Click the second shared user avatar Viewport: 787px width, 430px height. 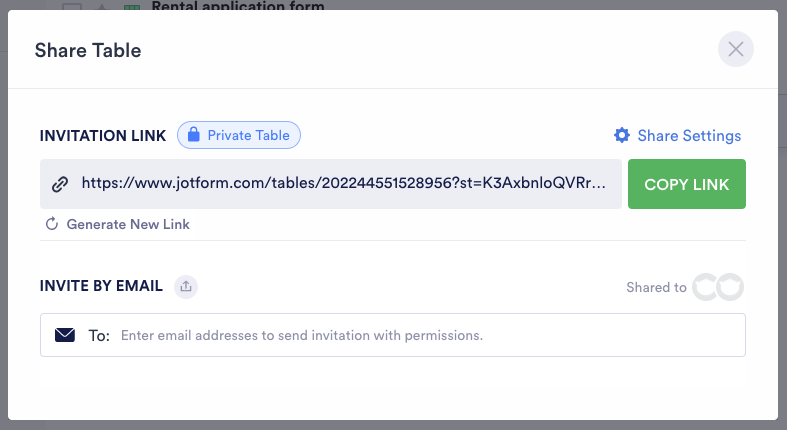pyautogui.click(x=731, y=287)
